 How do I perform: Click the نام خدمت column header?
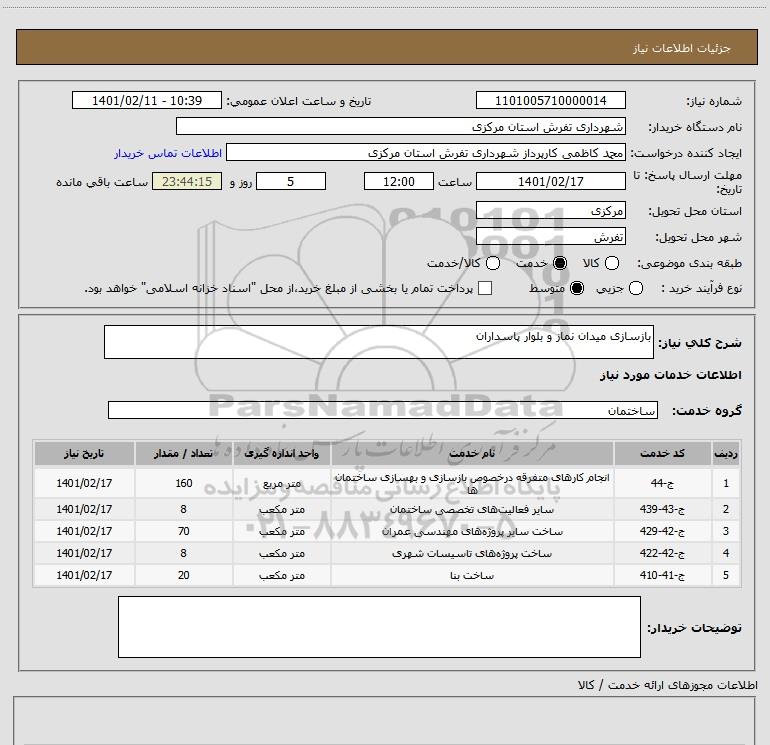click(472, 453)
